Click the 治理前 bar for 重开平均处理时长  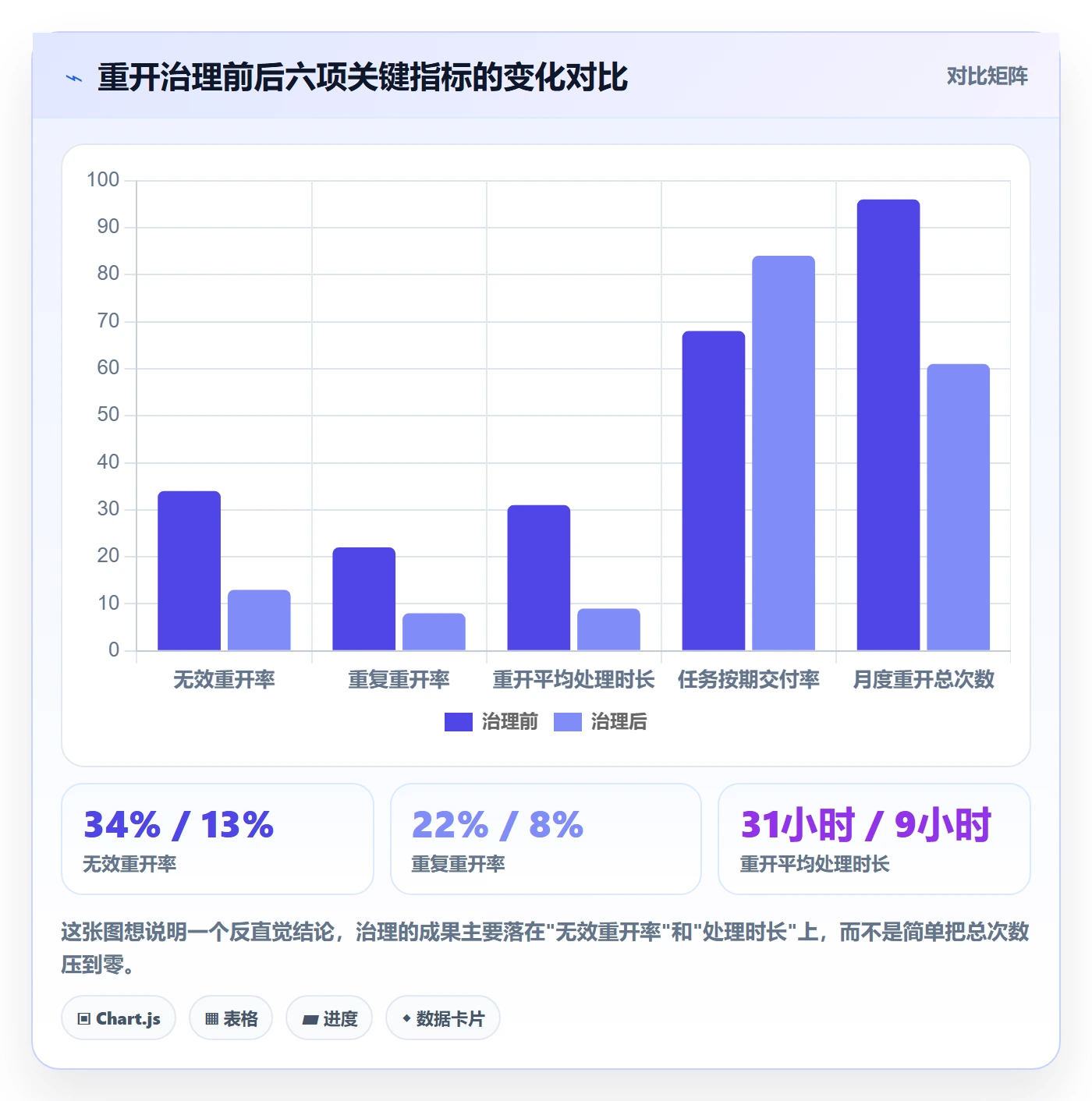coord(539,578)
